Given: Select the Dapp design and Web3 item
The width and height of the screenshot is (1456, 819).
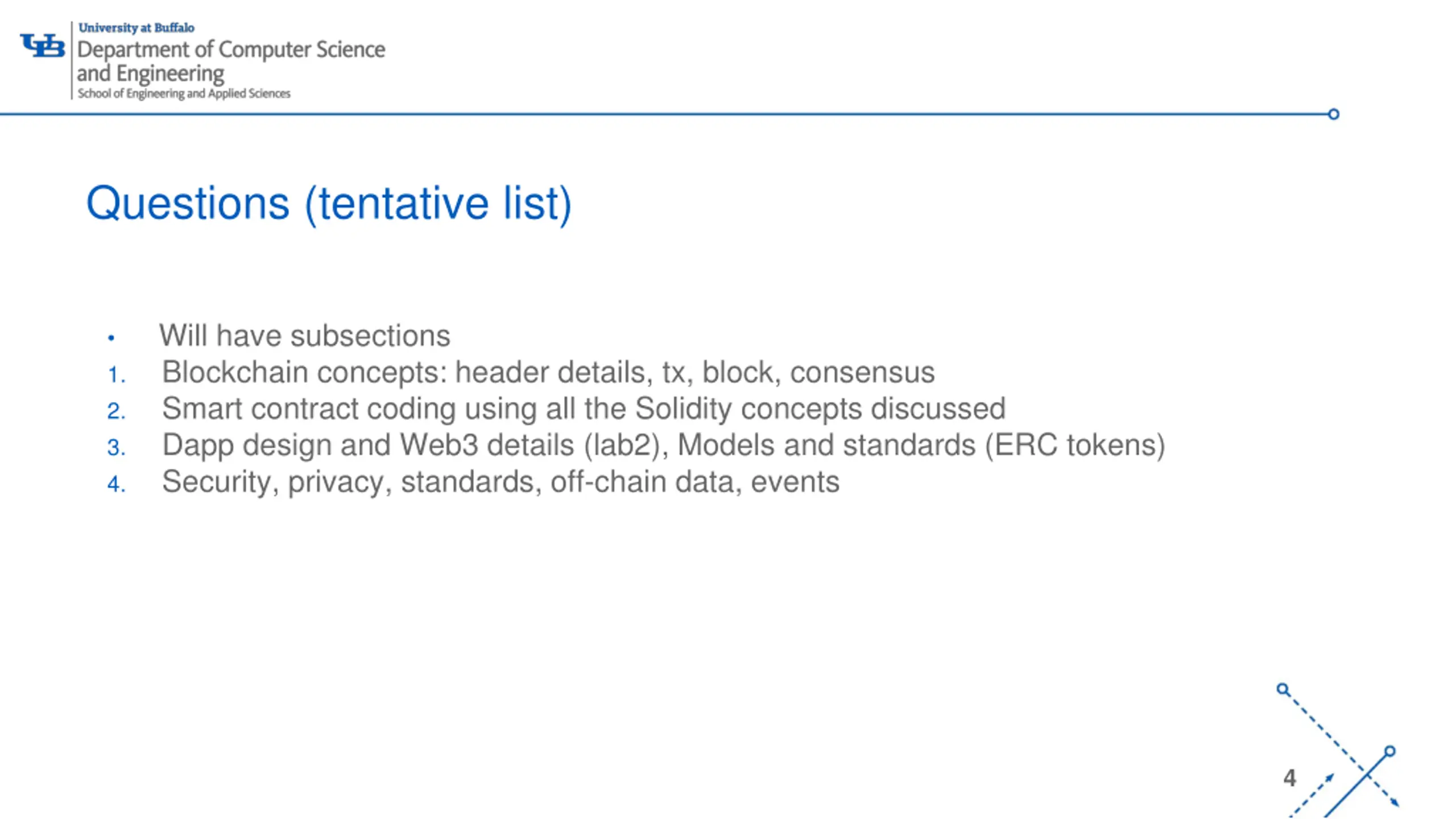Looking at the screenshot, I should 664,445.
